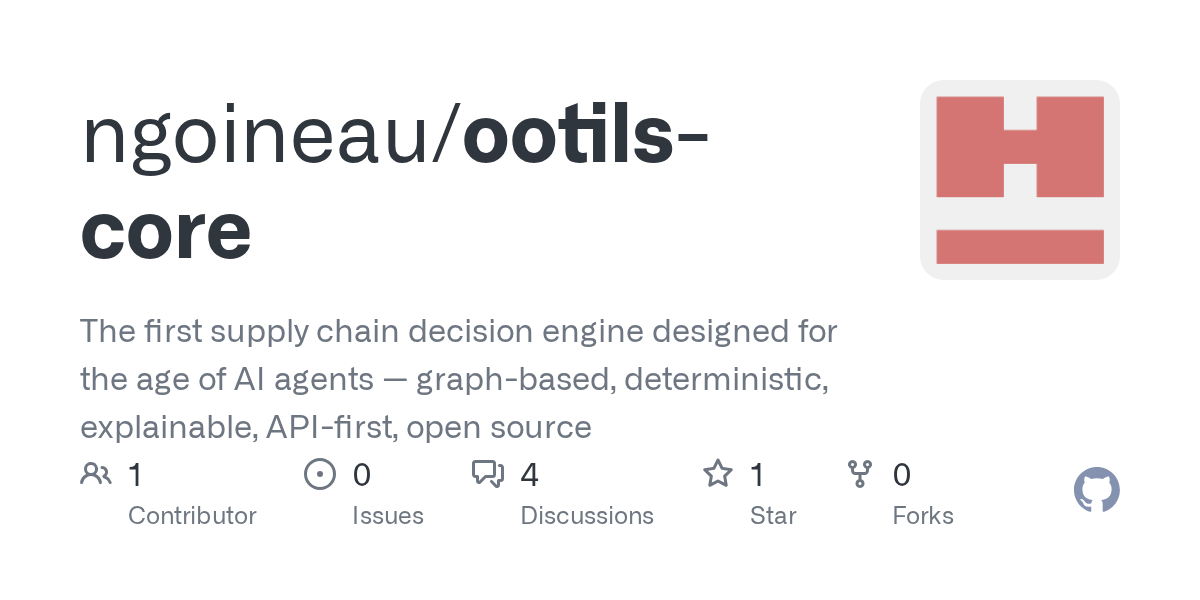The height and width of the screenshot is (600, 1200).
Task: Click the forks count number 0
Action: [x=901, y=475]
